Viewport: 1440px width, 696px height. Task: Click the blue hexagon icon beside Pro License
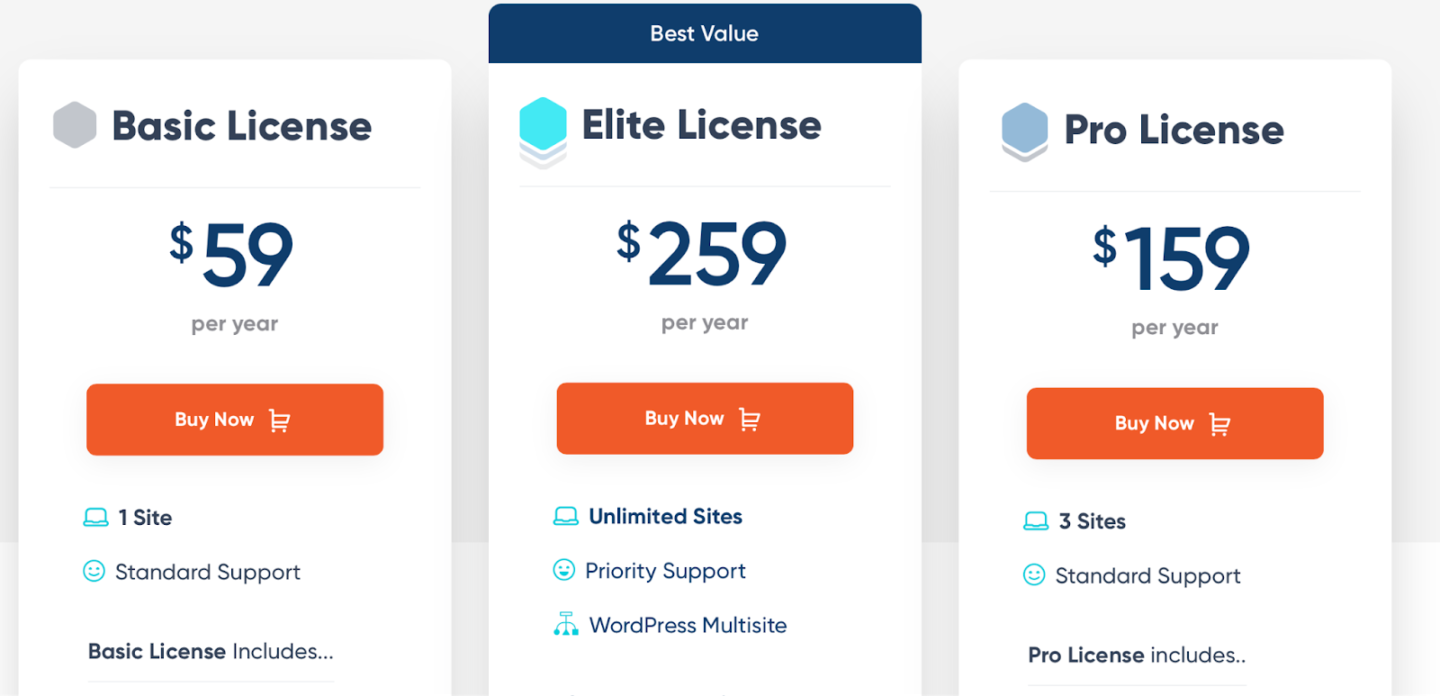point(1024,128)
